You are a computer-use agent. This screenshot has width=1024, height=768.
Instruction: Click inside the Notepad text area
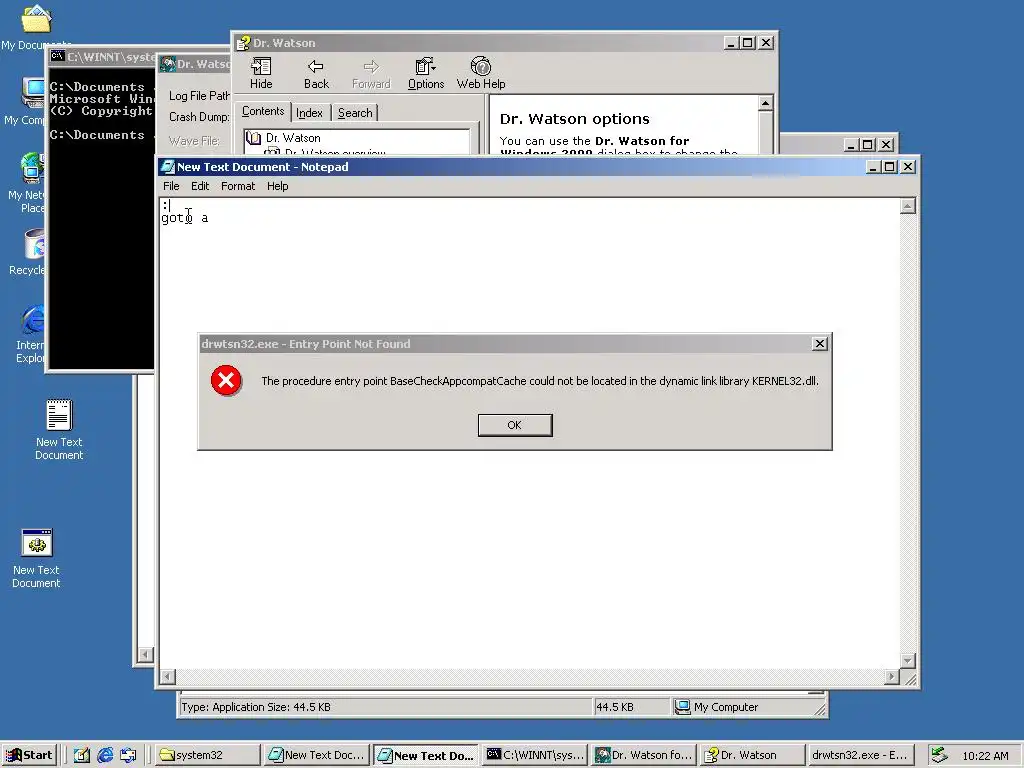pyautogui.click(x=529, y=432)
